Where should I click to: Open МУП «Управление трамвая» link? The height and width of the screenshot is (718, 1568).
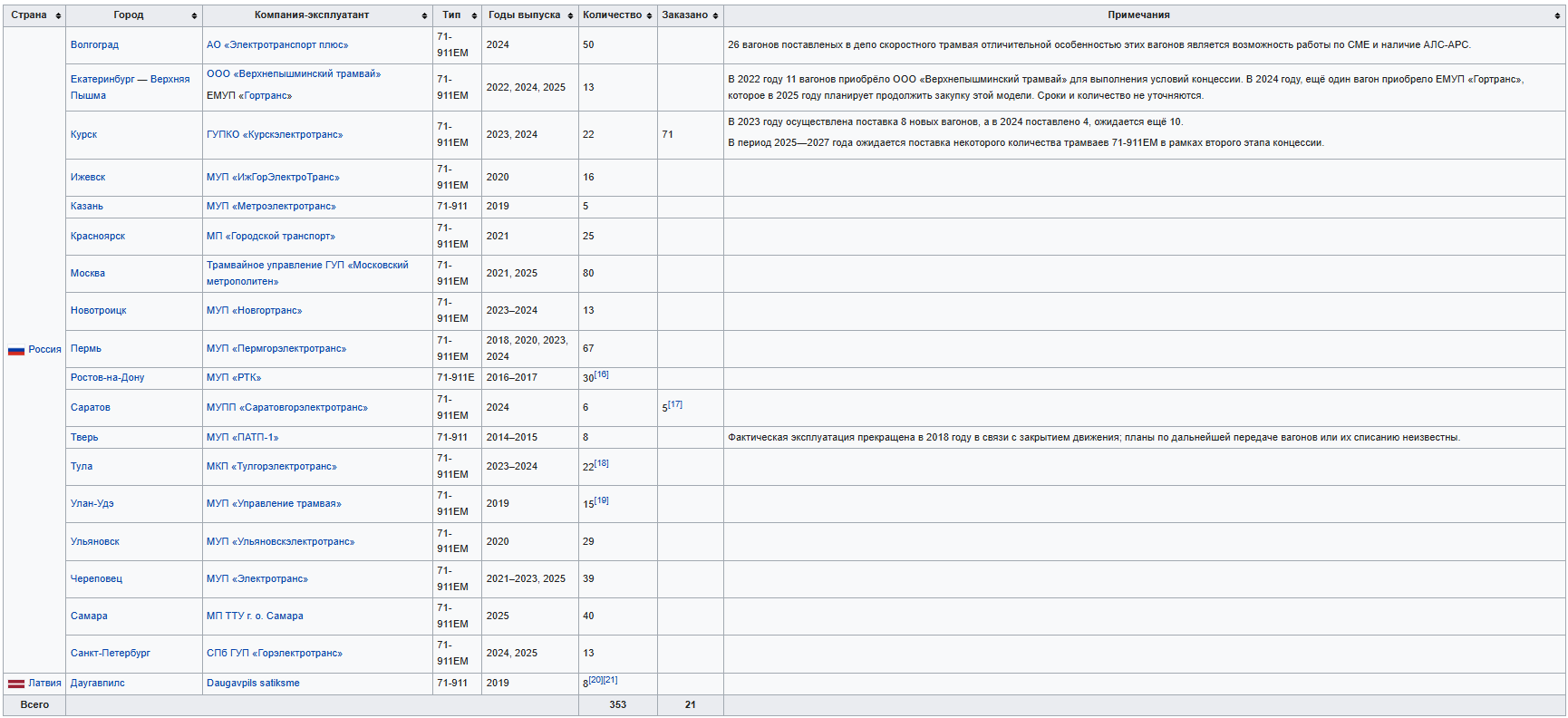click(x=274, y=503)
